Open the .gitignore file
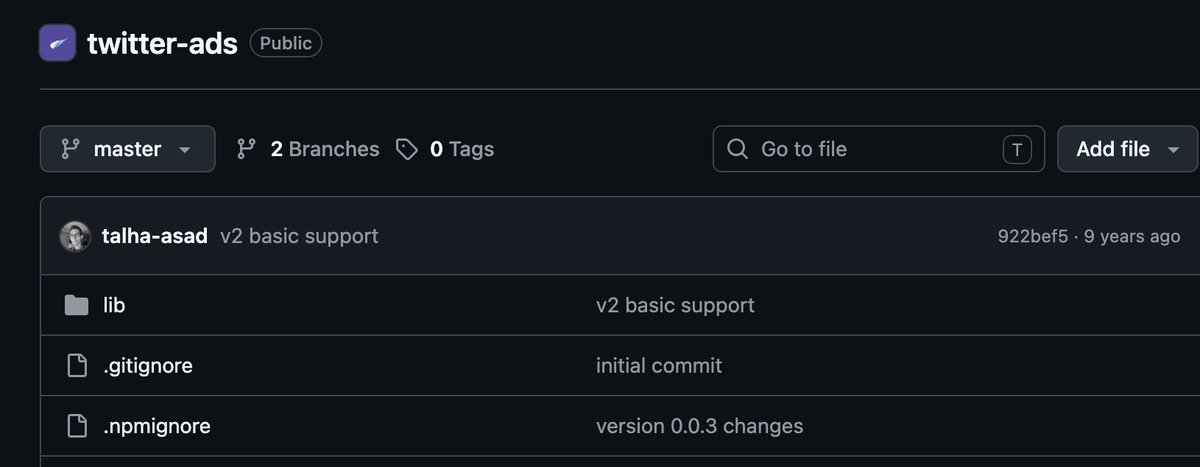Screen dimensions: 1200x467 coord(148,366)
